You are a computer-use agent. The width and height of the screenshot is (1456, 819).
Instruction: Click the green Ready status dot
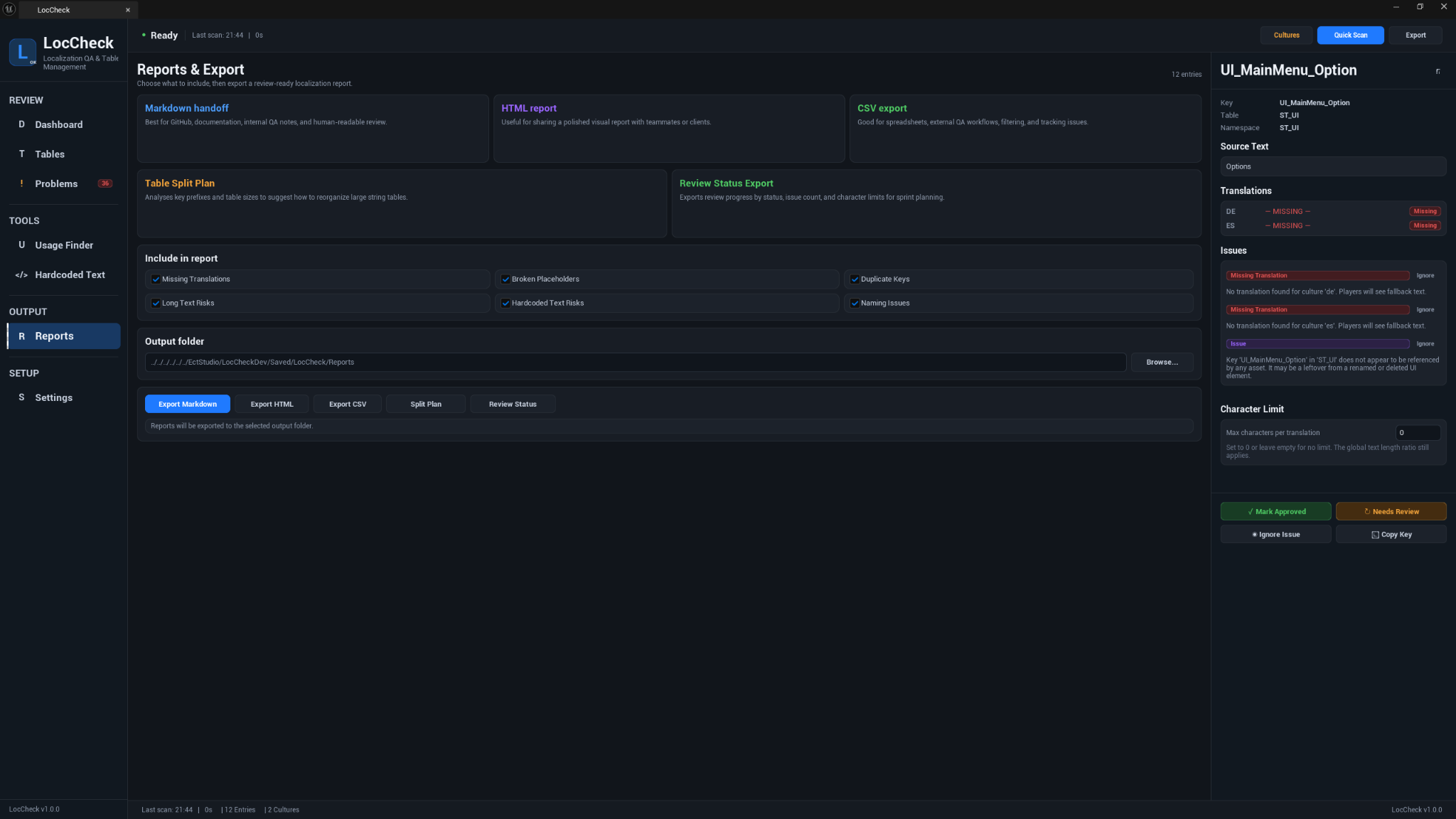144,35
